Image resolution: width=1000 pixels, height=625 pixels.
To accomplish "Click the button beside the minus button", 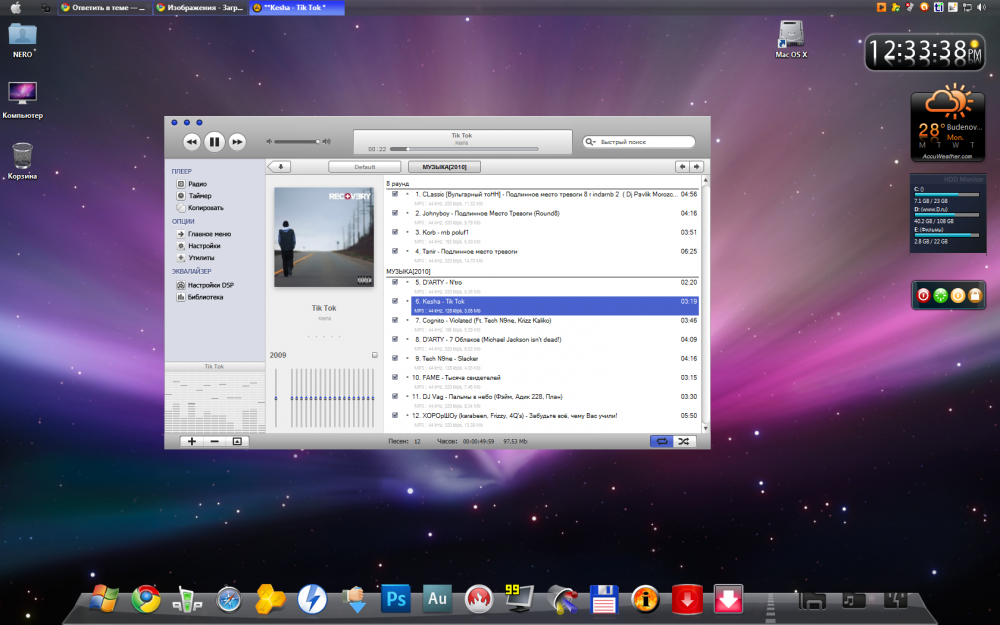I will pos(237,441).
